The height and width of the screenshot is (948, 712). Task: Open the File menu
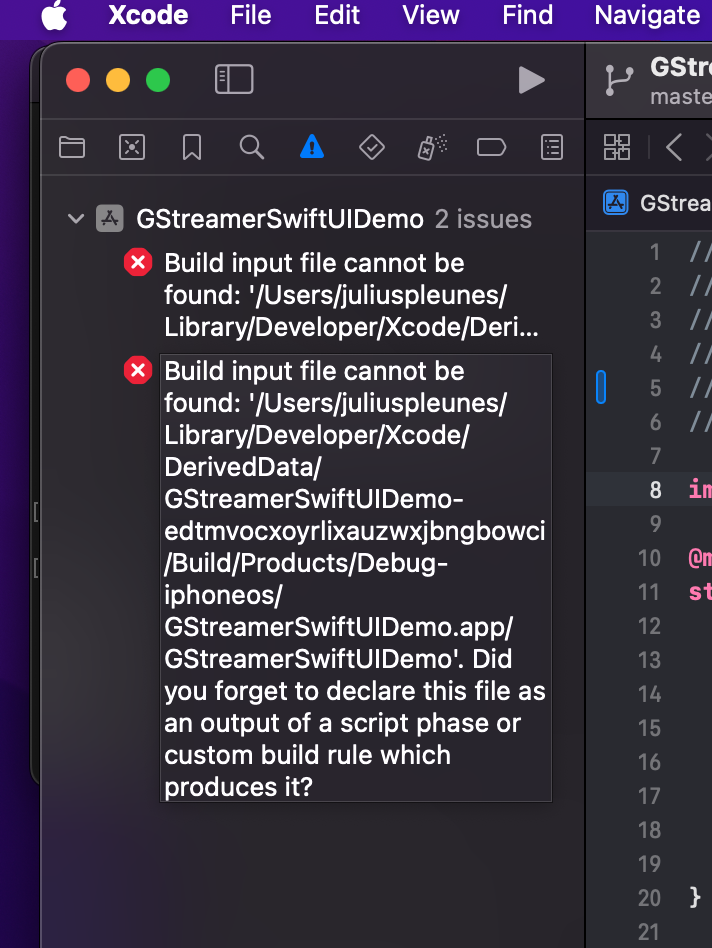point(251,15)
